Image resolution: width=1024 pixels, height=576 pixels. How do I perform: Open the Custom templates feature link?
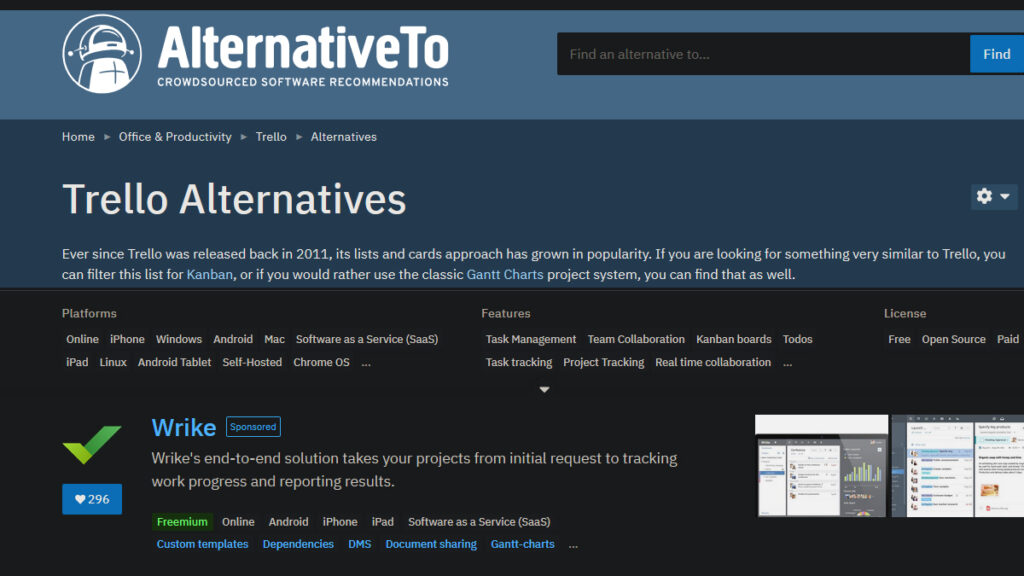click(202, 544)
